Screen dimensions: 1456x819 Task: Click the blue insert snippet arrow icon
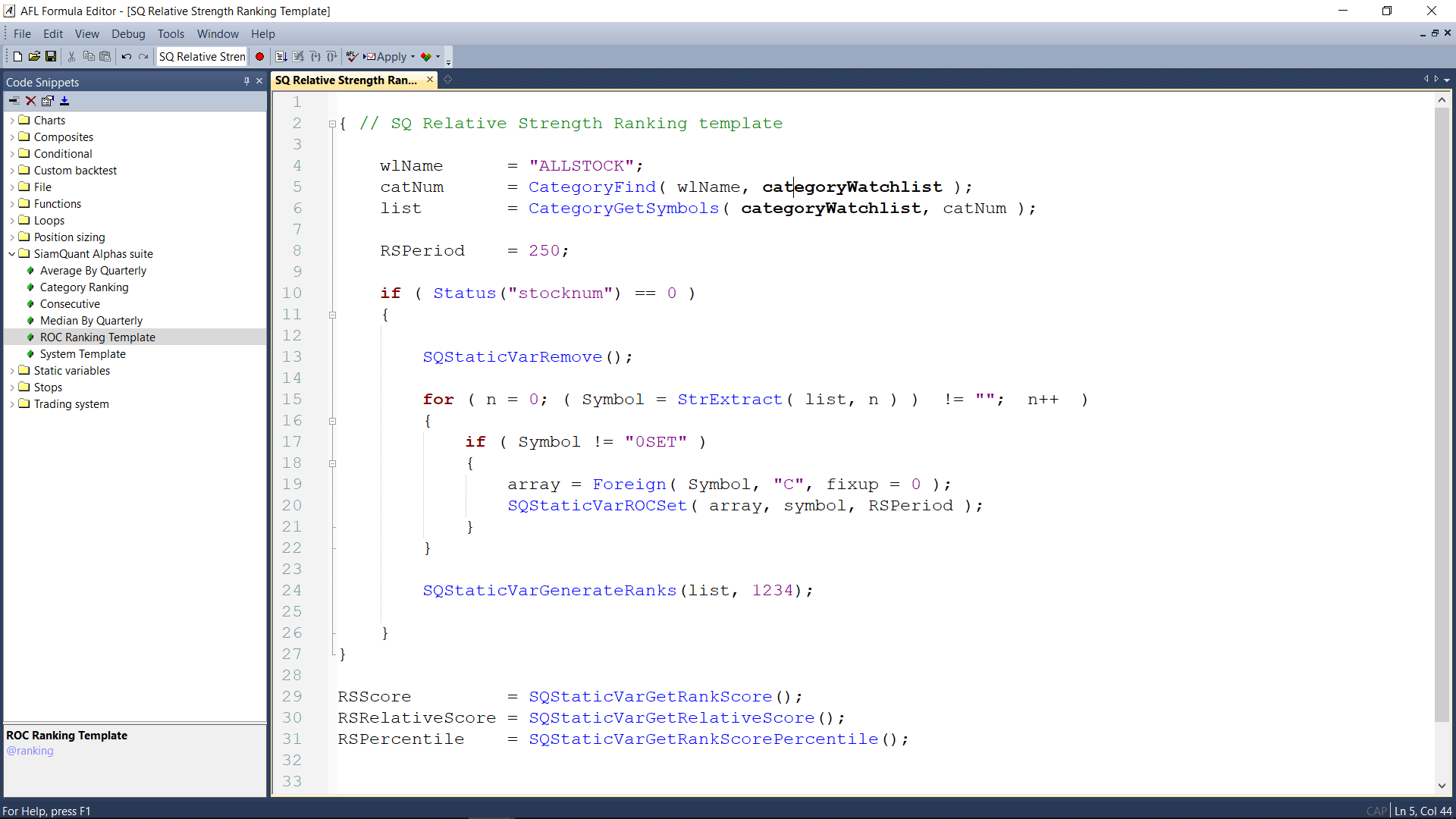[x=64, y=101]
